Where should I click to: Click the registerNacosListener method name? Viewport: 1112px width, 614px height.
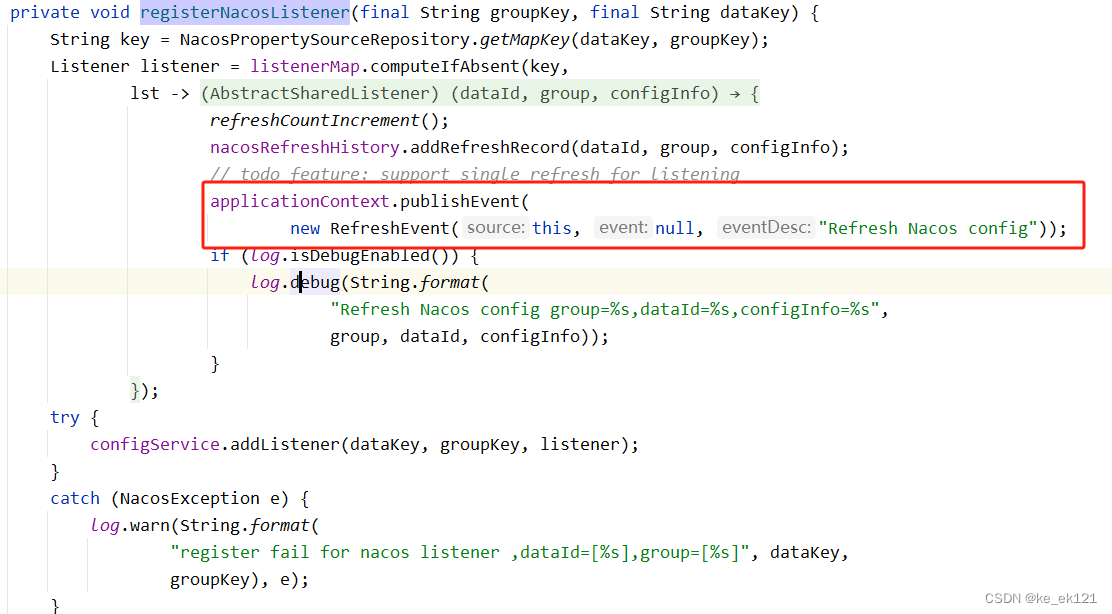[x=245, y=13]
